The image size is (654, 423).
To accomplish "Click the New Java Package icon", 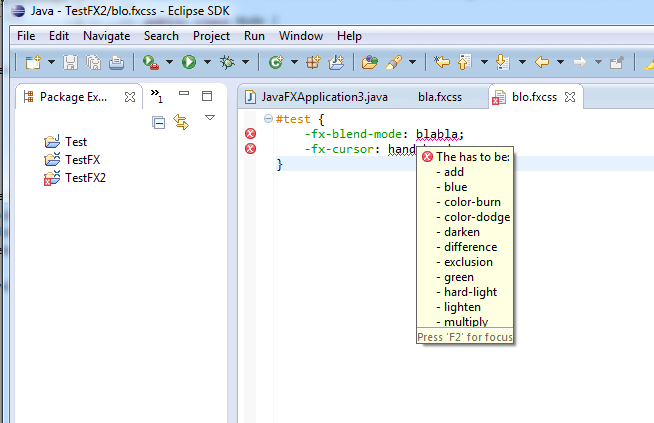I will click(313, 62).
